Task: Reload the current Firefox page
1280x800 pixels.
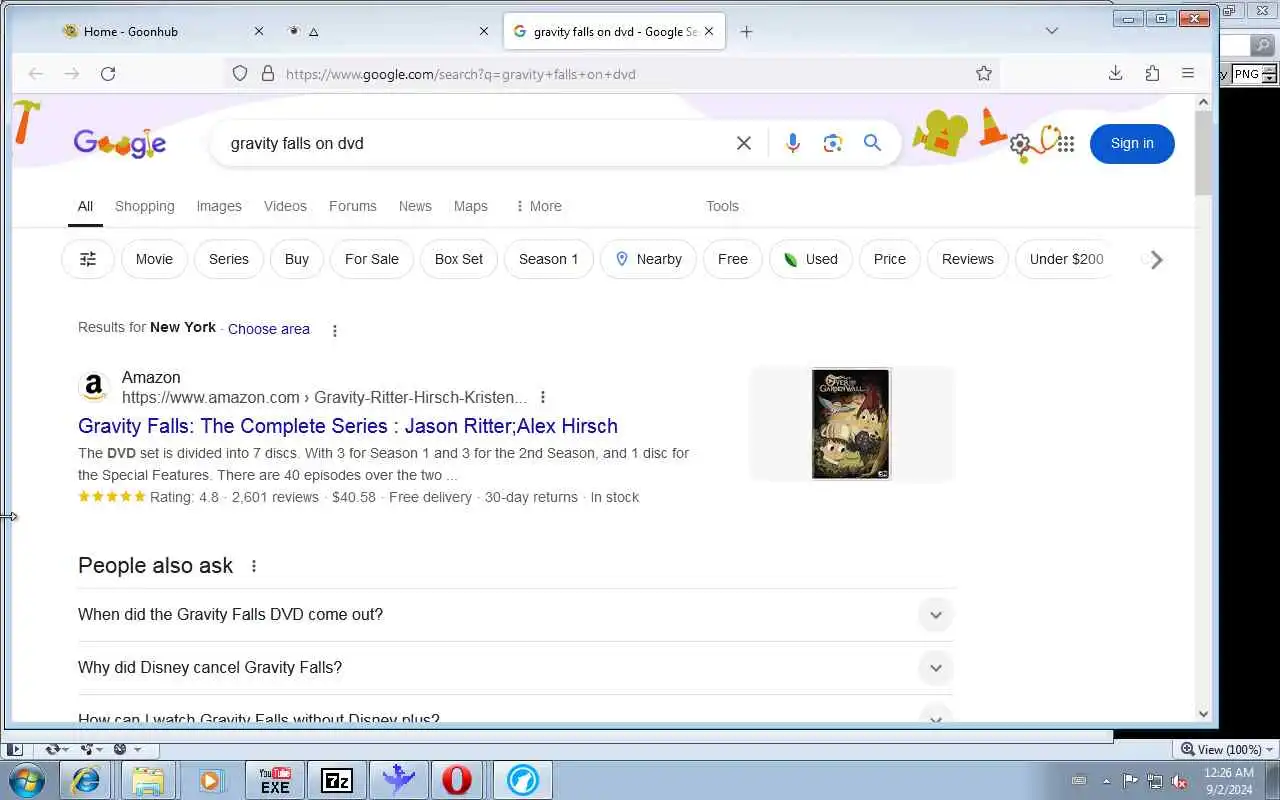Action: click(x=108, y=73)
